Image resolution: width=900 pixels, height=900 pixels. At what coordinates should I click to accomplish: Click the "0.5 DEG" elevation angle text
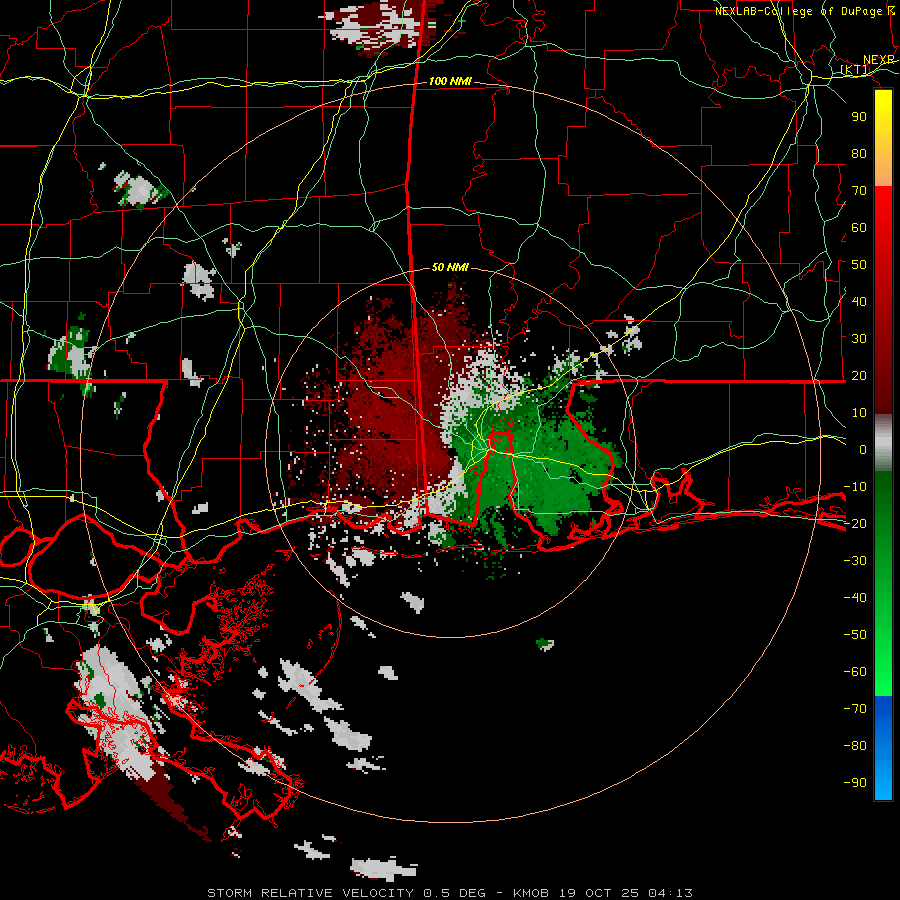454,893
